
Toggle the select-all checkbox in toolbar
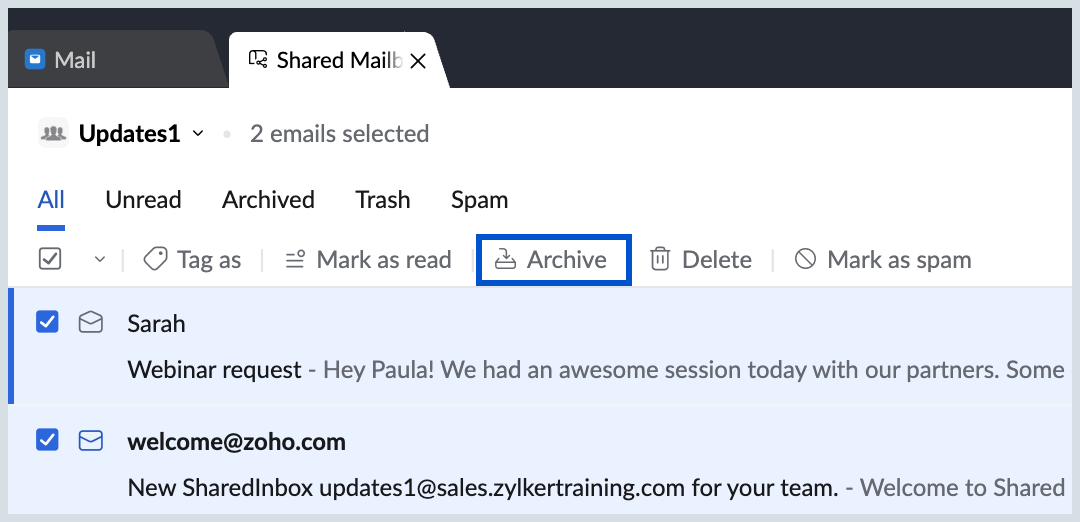tap(50, 260)
